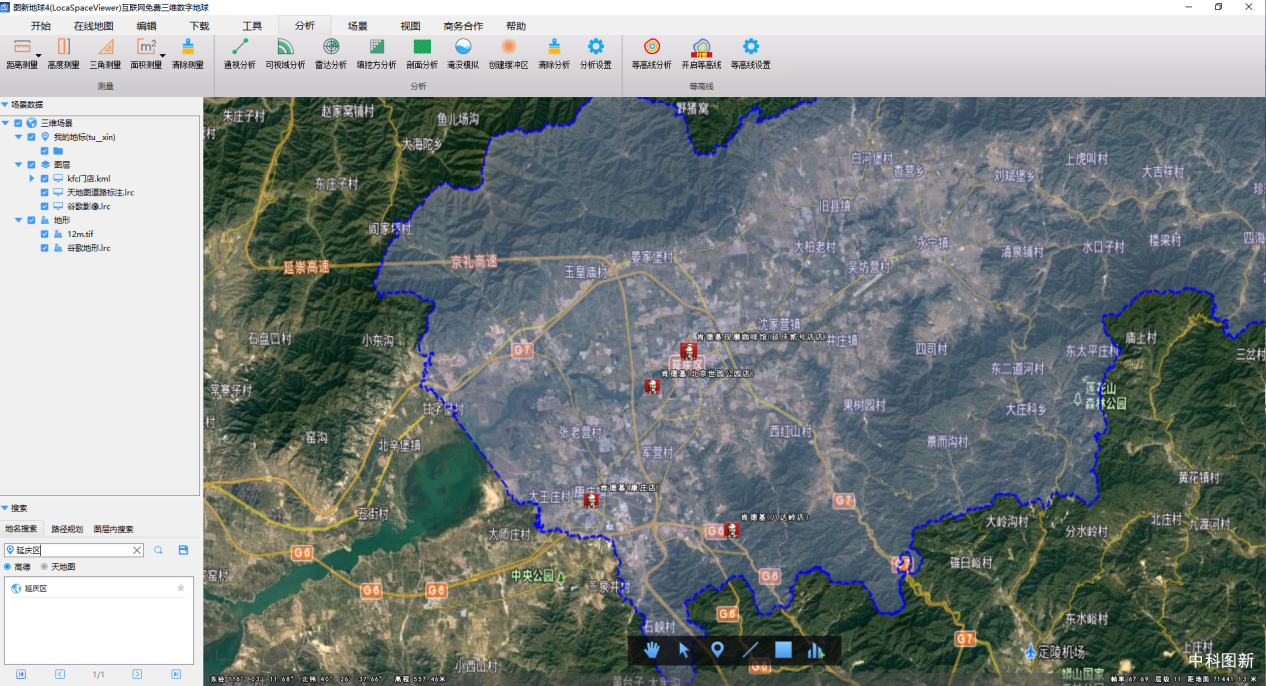This screenshot has width=1266, height=686.
Task: Open the 路径规划 search tab
Action: click(x=68, y=529)
